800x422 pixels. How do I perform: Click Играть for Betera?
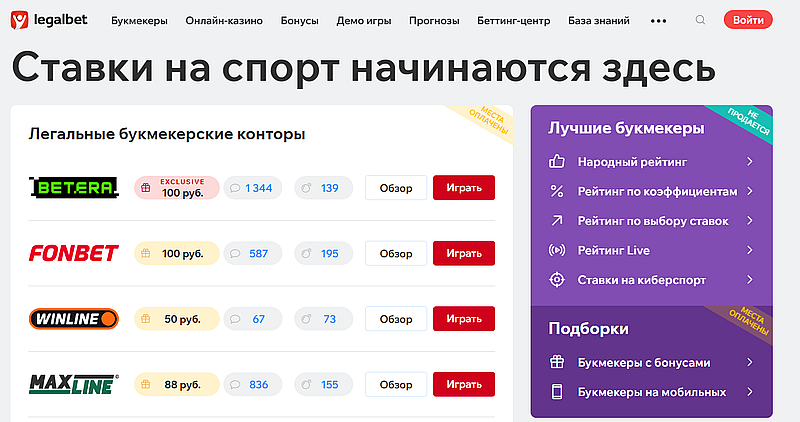464,188
